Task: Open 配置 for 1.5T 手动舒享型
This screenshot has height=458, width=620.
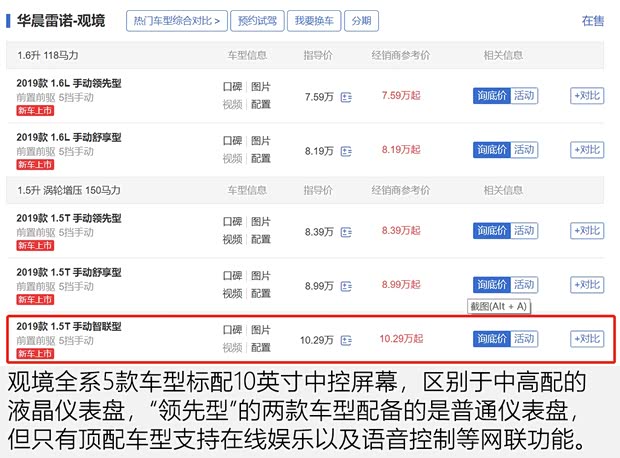Action: pyautogui.click(x=261, y=293)
